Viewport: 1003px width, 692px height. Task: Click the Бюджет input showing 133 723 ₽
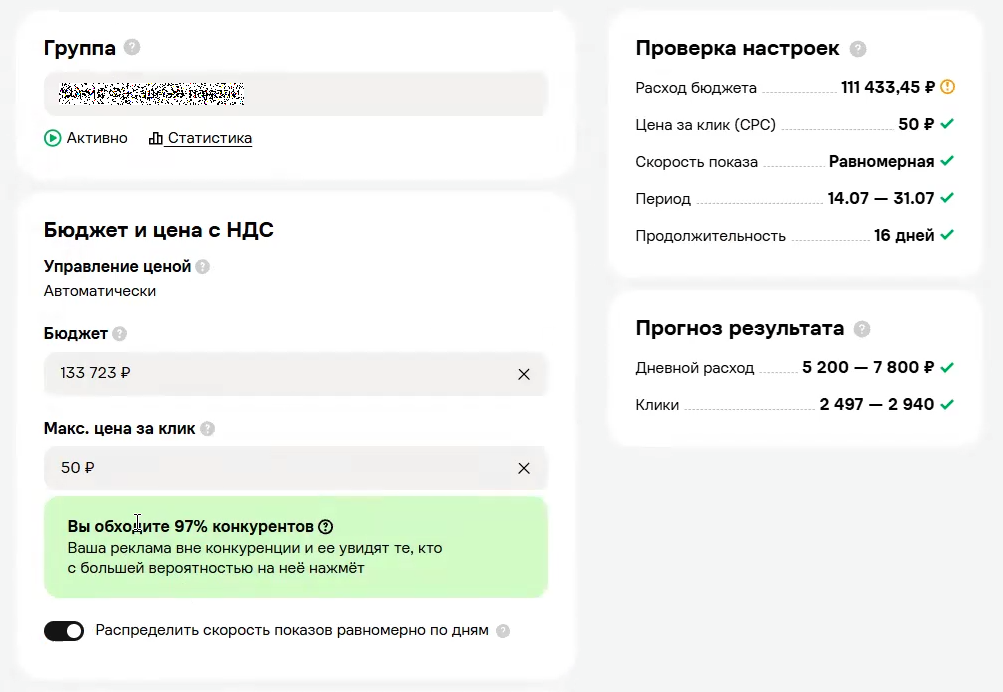click(296, 374)
